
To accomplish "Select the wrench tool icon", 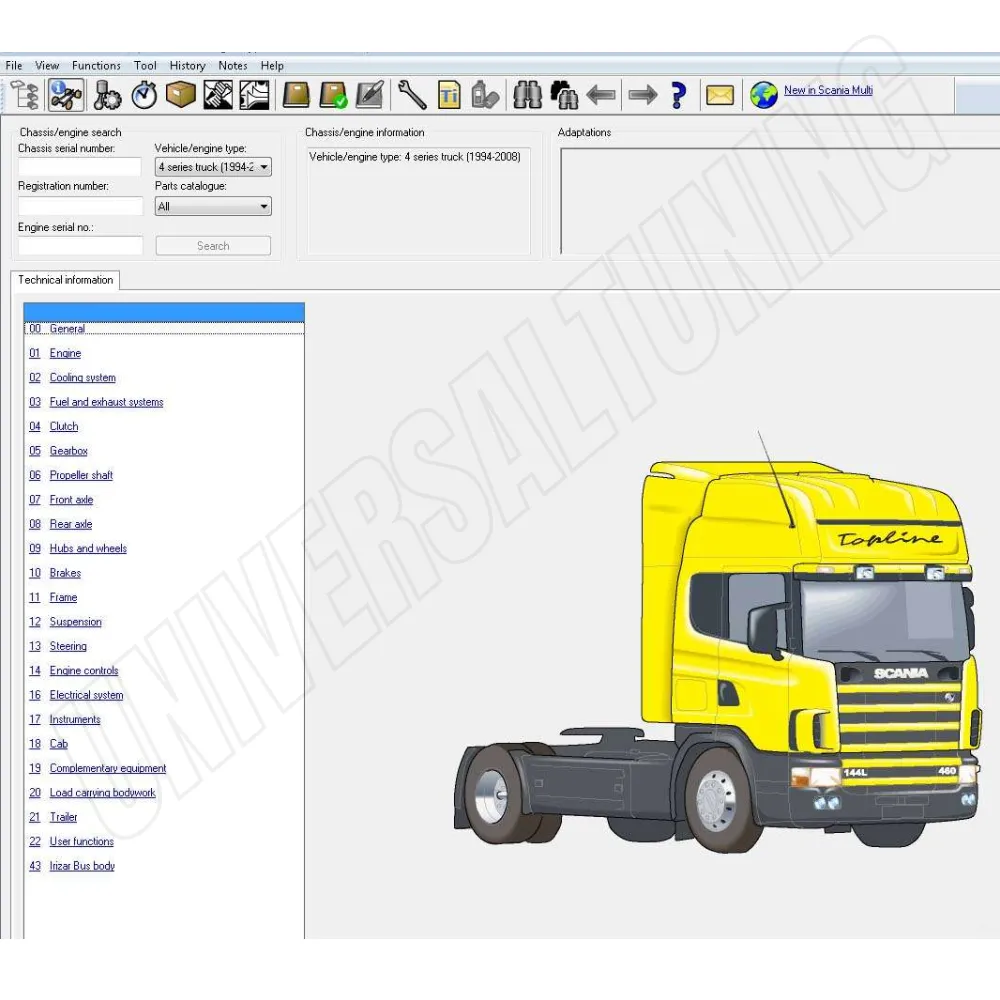I will [x=412, y=93].
